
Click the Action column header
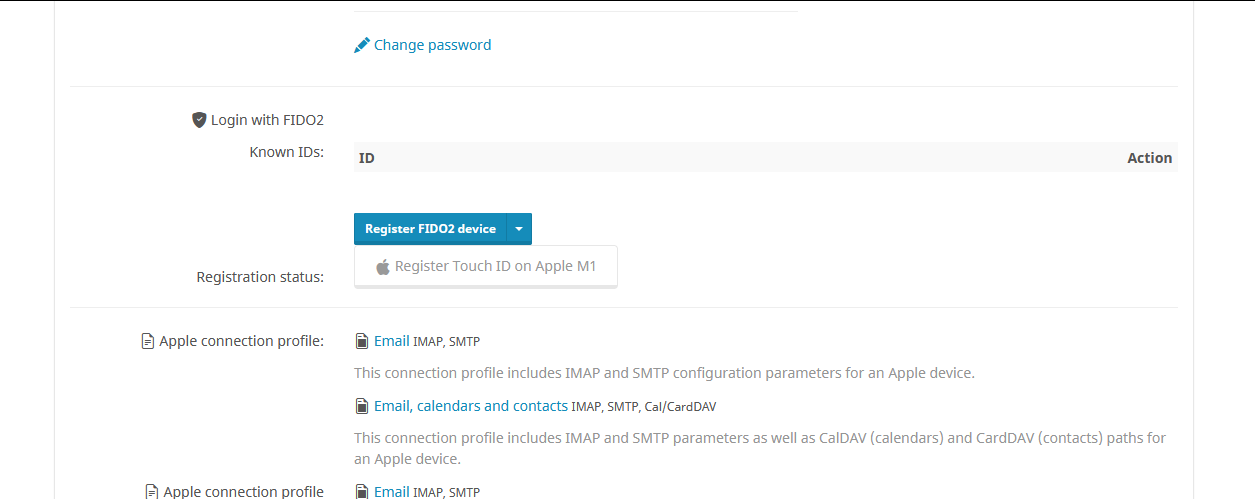pyautogui.click(x=1150, y=158)
